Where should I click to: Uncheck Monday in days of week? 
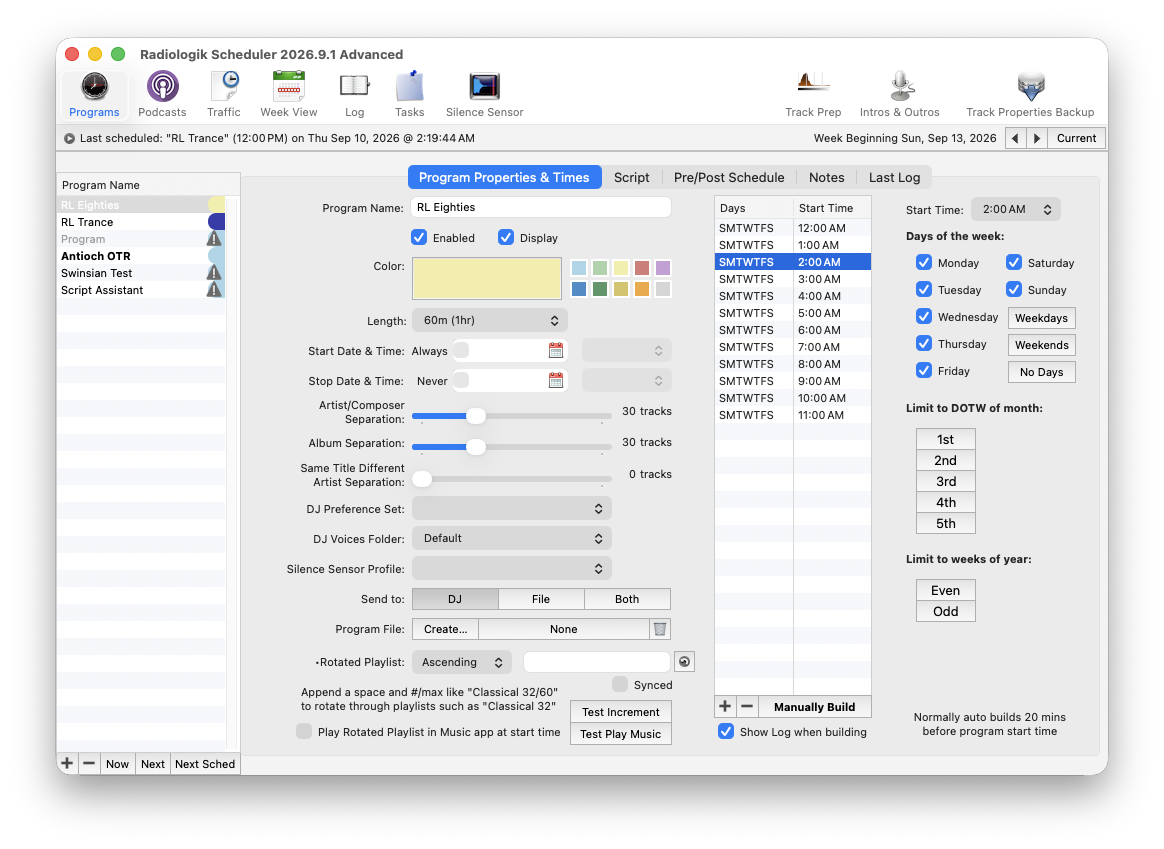923,263
